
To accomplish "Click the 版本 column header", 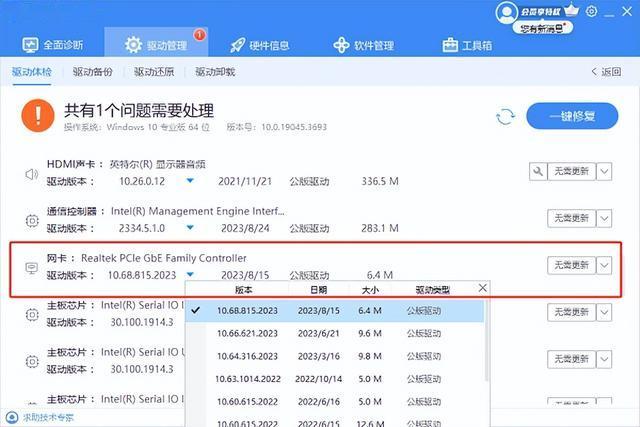I will point(244,290).
